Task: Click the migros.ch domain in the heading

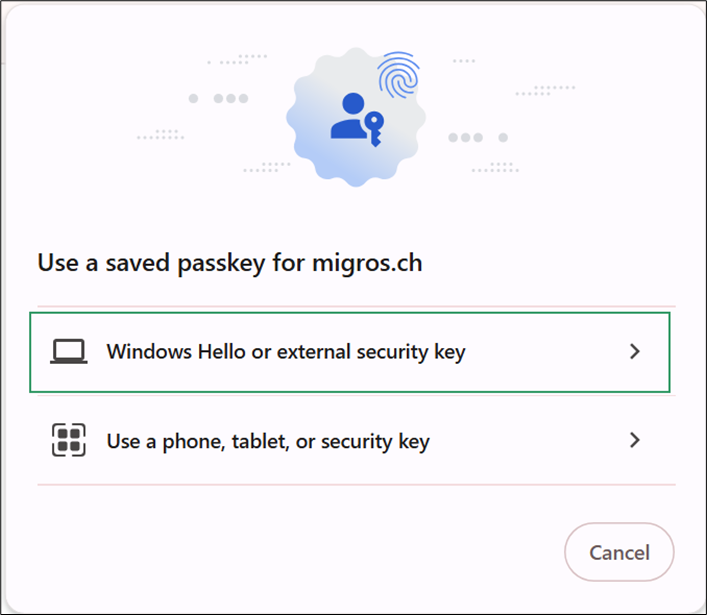Action: pos(367,263)
